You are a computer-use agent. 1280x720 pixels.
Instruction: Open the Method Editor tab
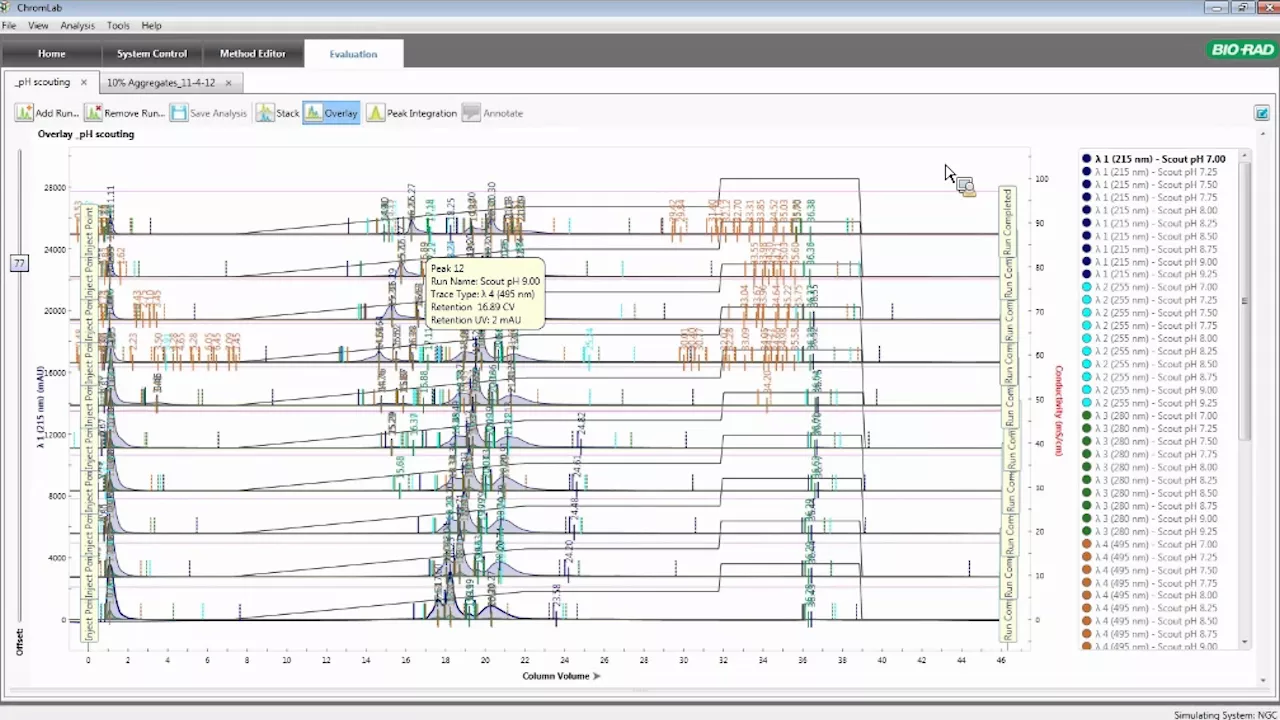253,53
